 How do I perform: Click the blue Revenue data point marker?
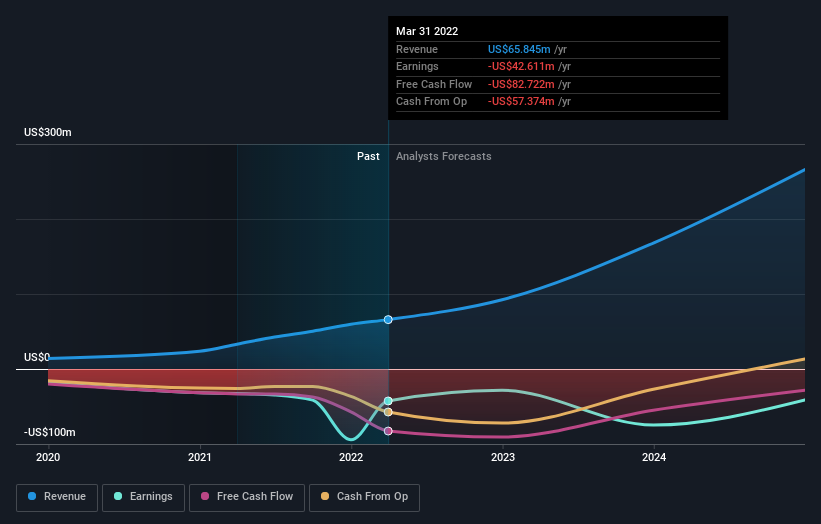tap(388, 319)
